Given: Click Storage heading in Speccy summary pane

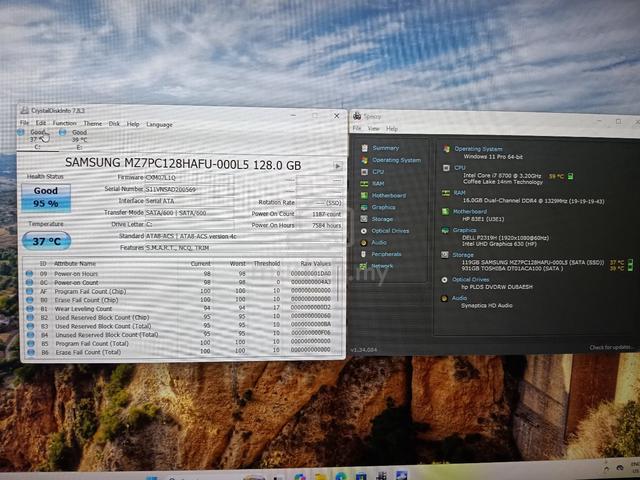Looking at the screenshot, I should (x=463, y=255).
